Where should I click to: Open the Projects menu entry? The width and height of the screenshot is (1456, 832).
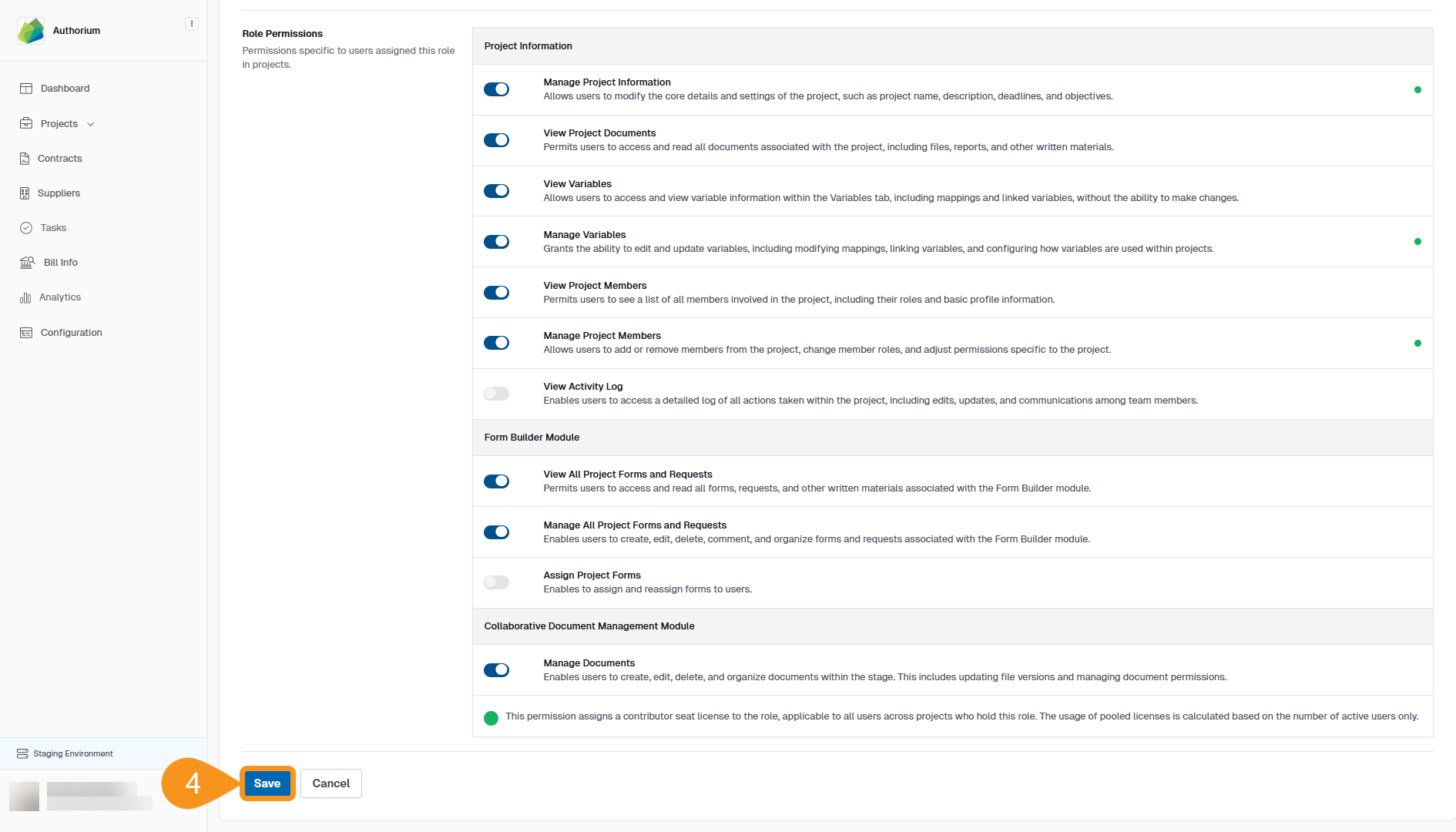click(59, 123)
